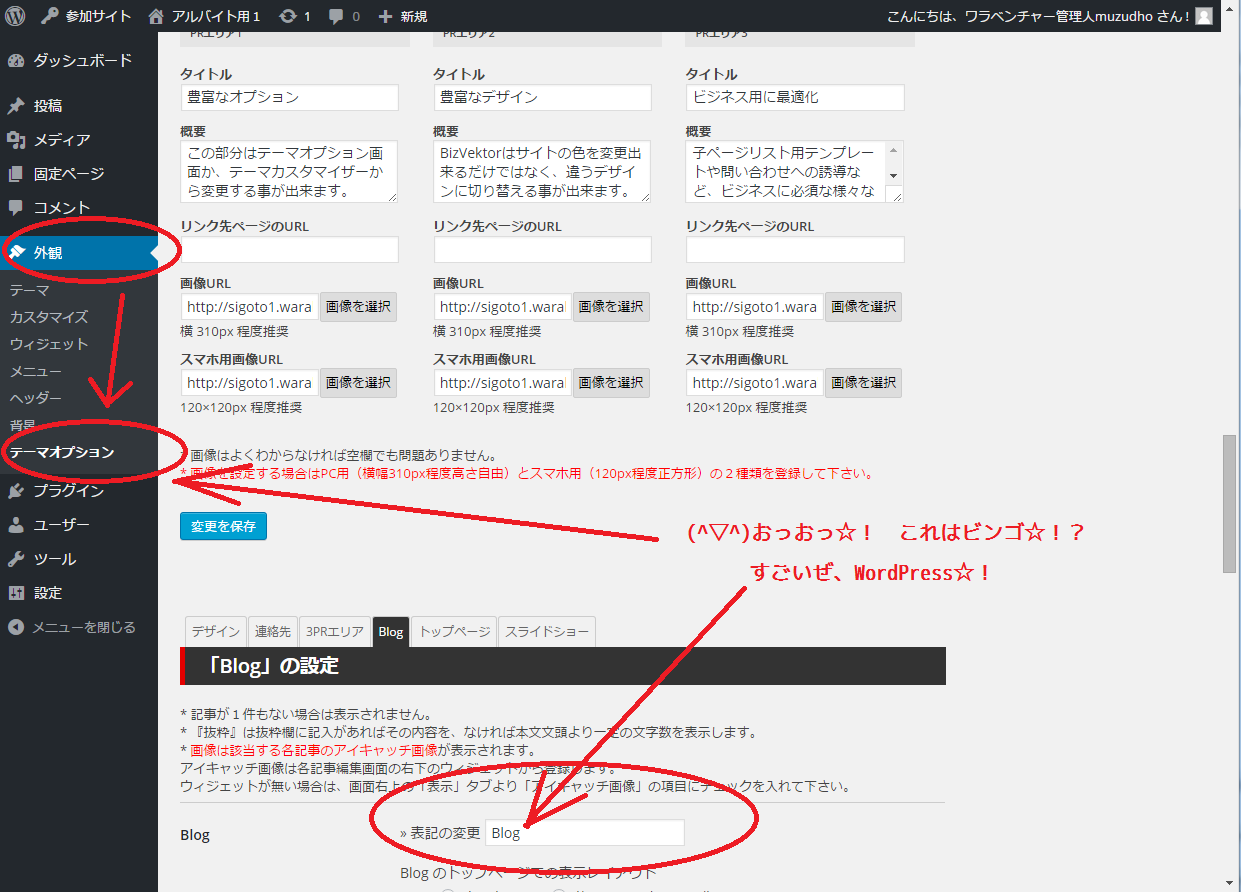Screen dimensions: 1241x892
Task: Click 画像を選択 for second column スマホ用画像URL
Action: click(x=611, y=382)
